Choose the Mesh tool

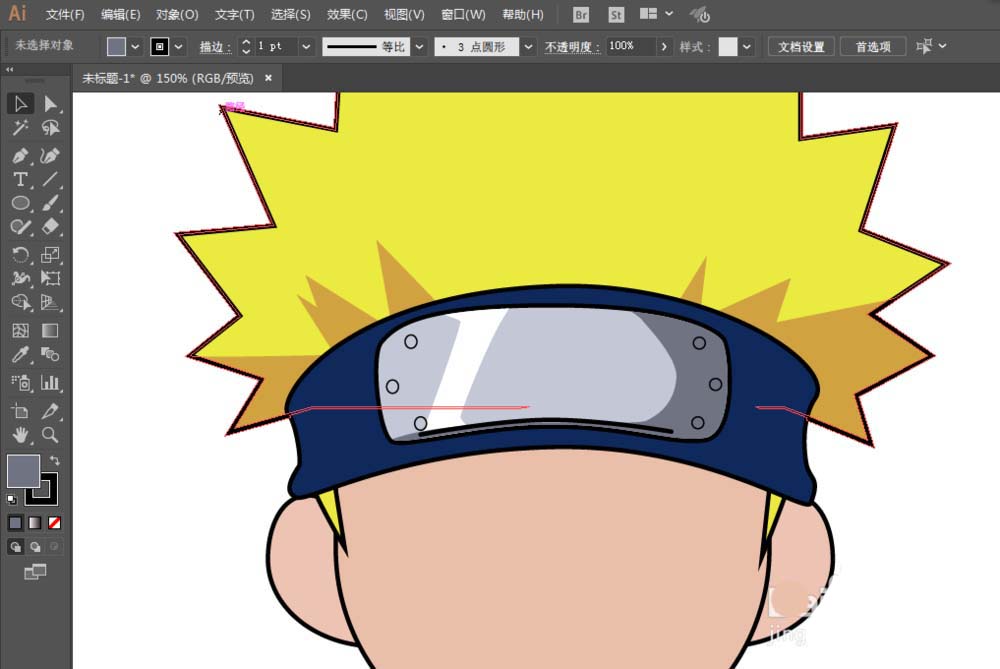(20, 330)
